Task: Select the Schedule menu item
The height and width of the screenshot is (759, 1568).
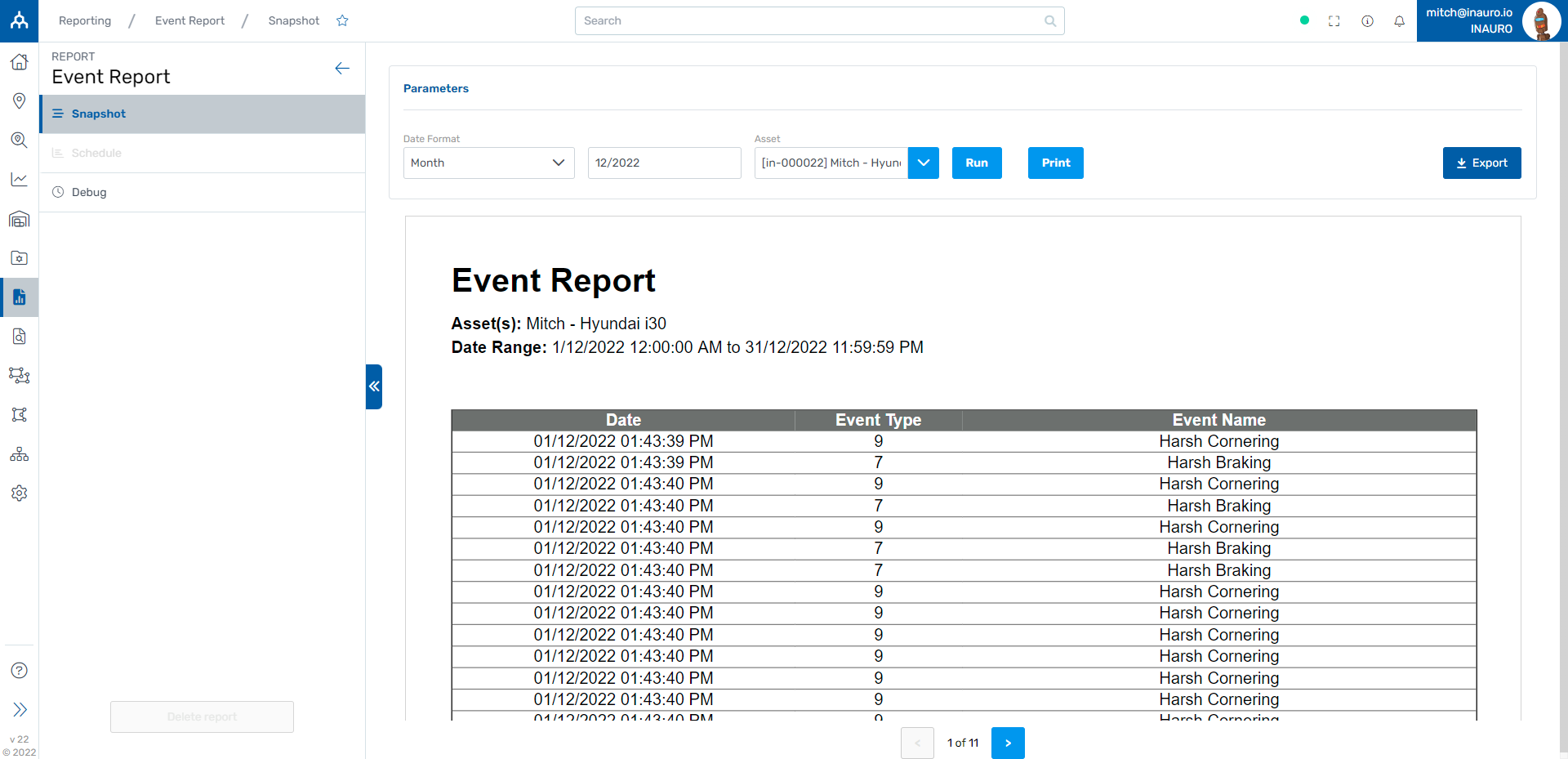Action: click(203, 154)
